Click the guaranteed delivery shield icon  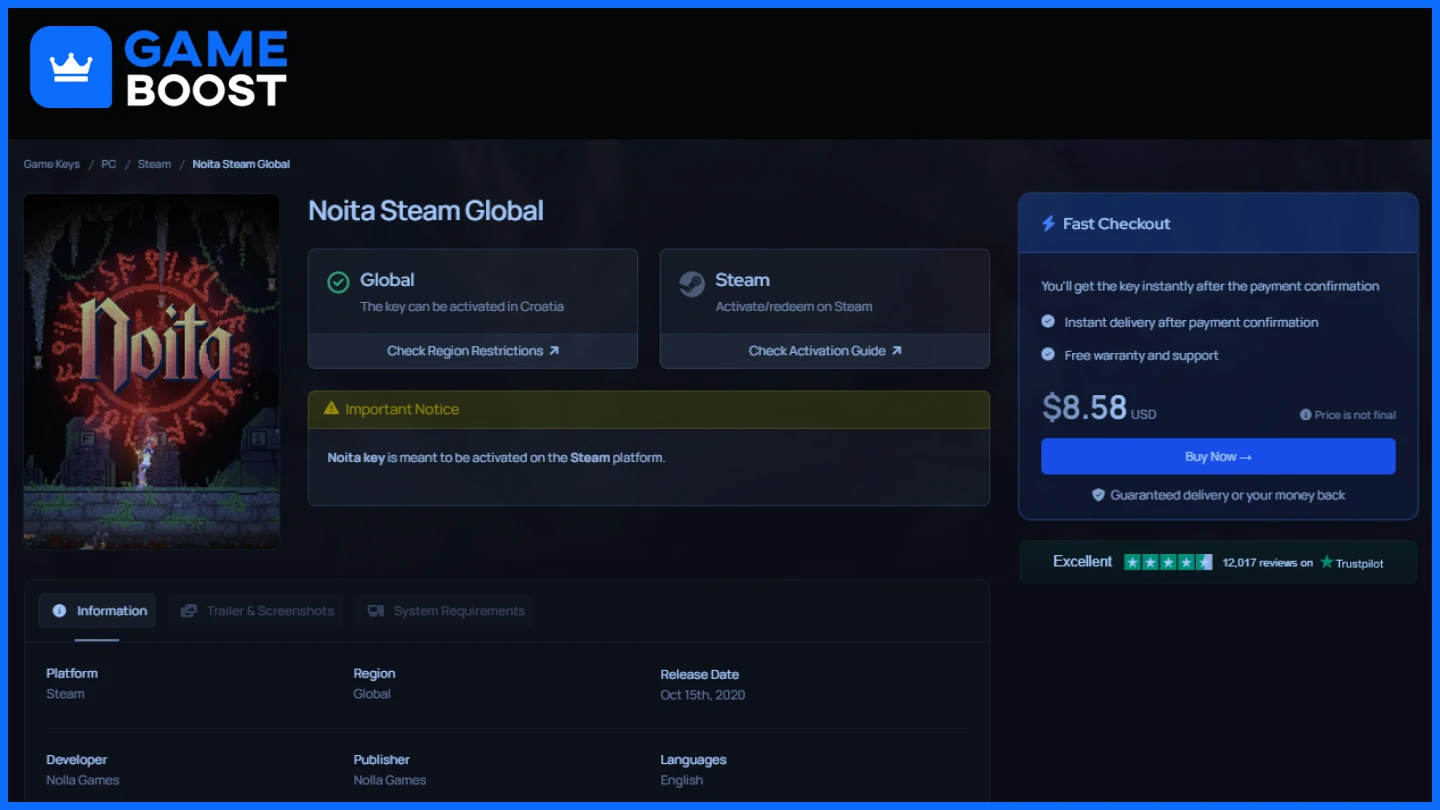(x=1098, y=495)
